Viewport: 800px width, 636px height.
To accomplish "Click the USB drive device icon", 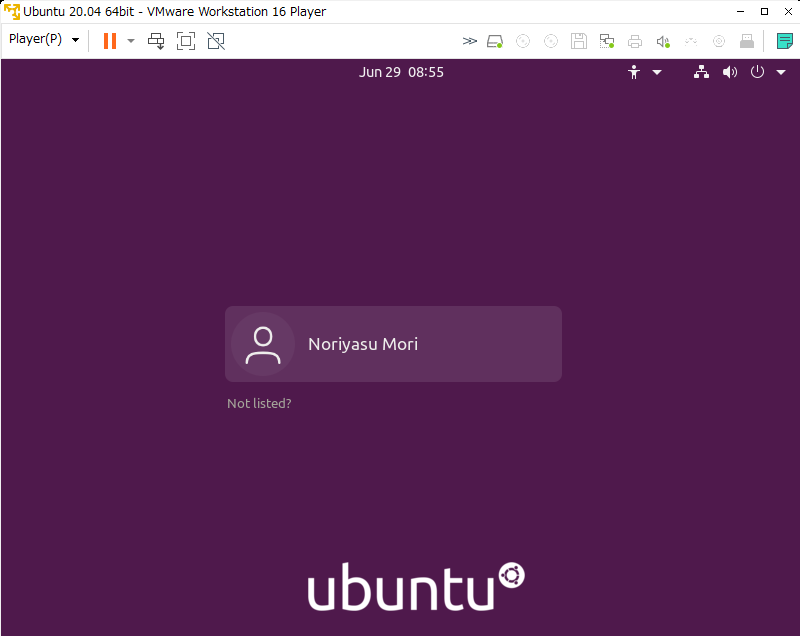I will [747, 41].
